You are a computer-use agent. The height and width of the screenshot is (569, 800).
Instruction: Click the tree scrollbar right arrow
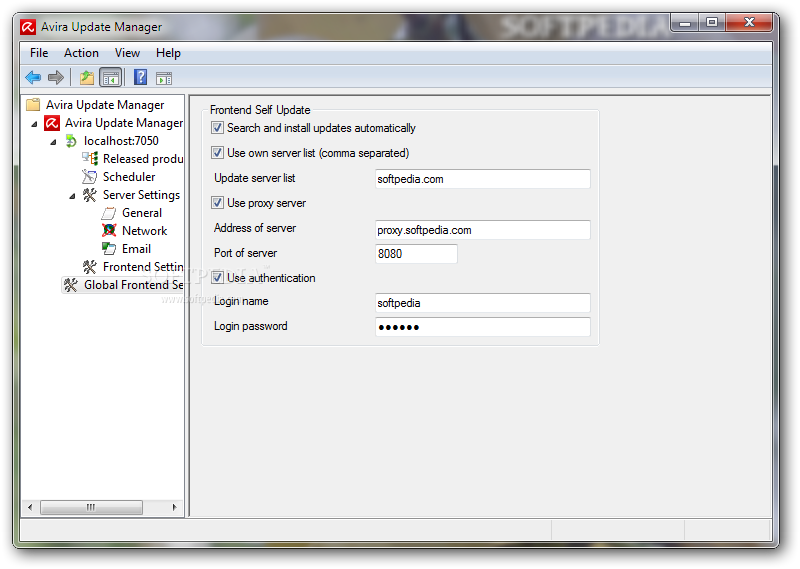tap(174, 507)
